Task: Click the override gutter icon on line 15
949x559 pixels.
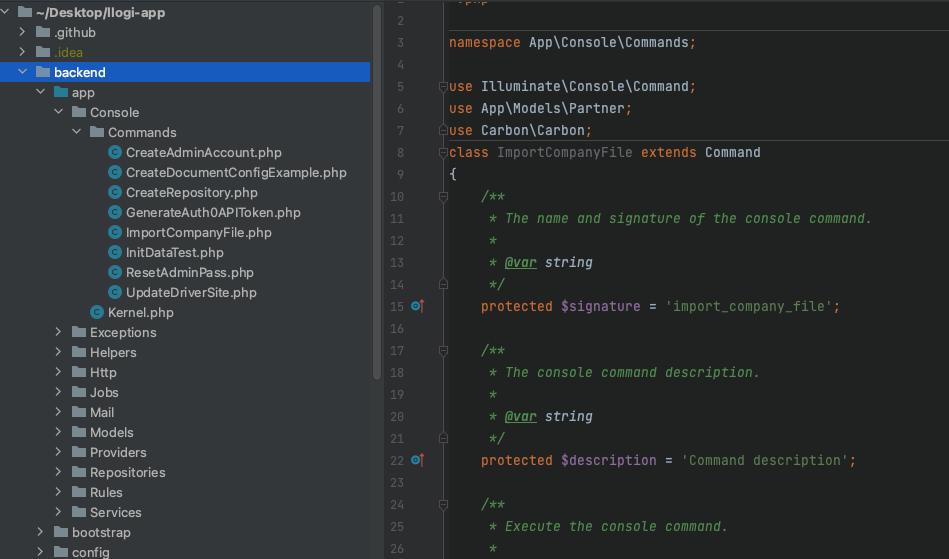Action: (418, 306)
